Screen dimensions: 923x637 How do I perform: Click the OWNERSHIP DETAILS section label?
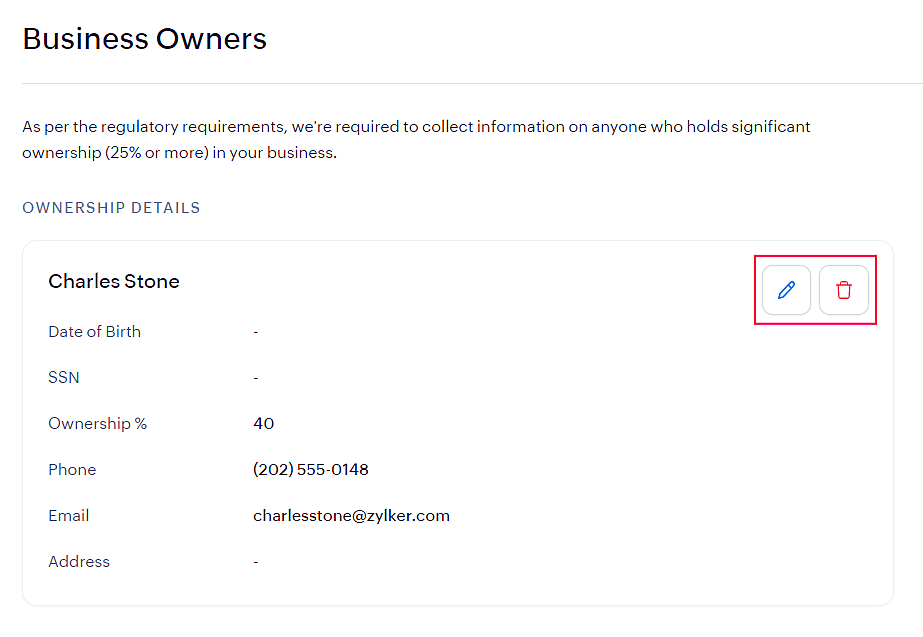111,208
